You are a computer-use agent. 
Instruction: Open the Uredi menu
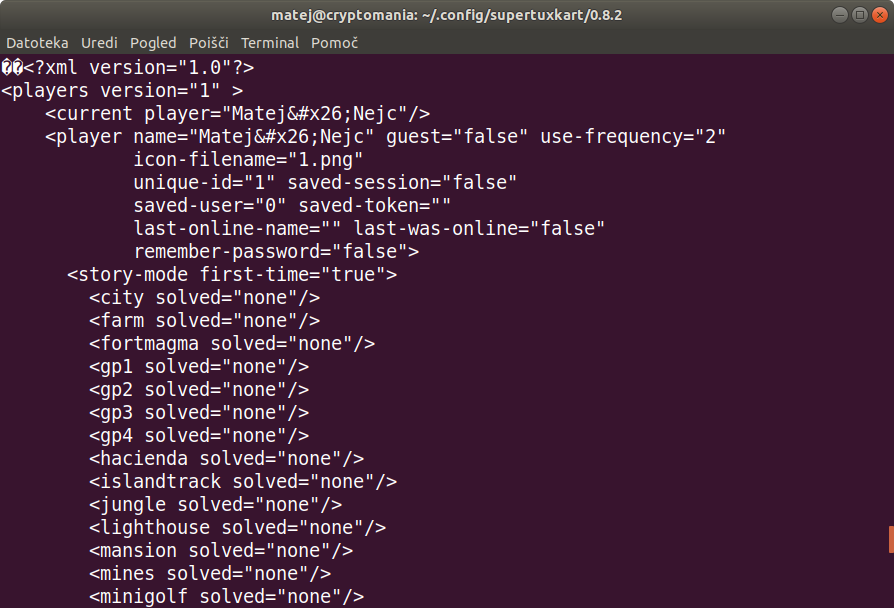pos(99,43)
